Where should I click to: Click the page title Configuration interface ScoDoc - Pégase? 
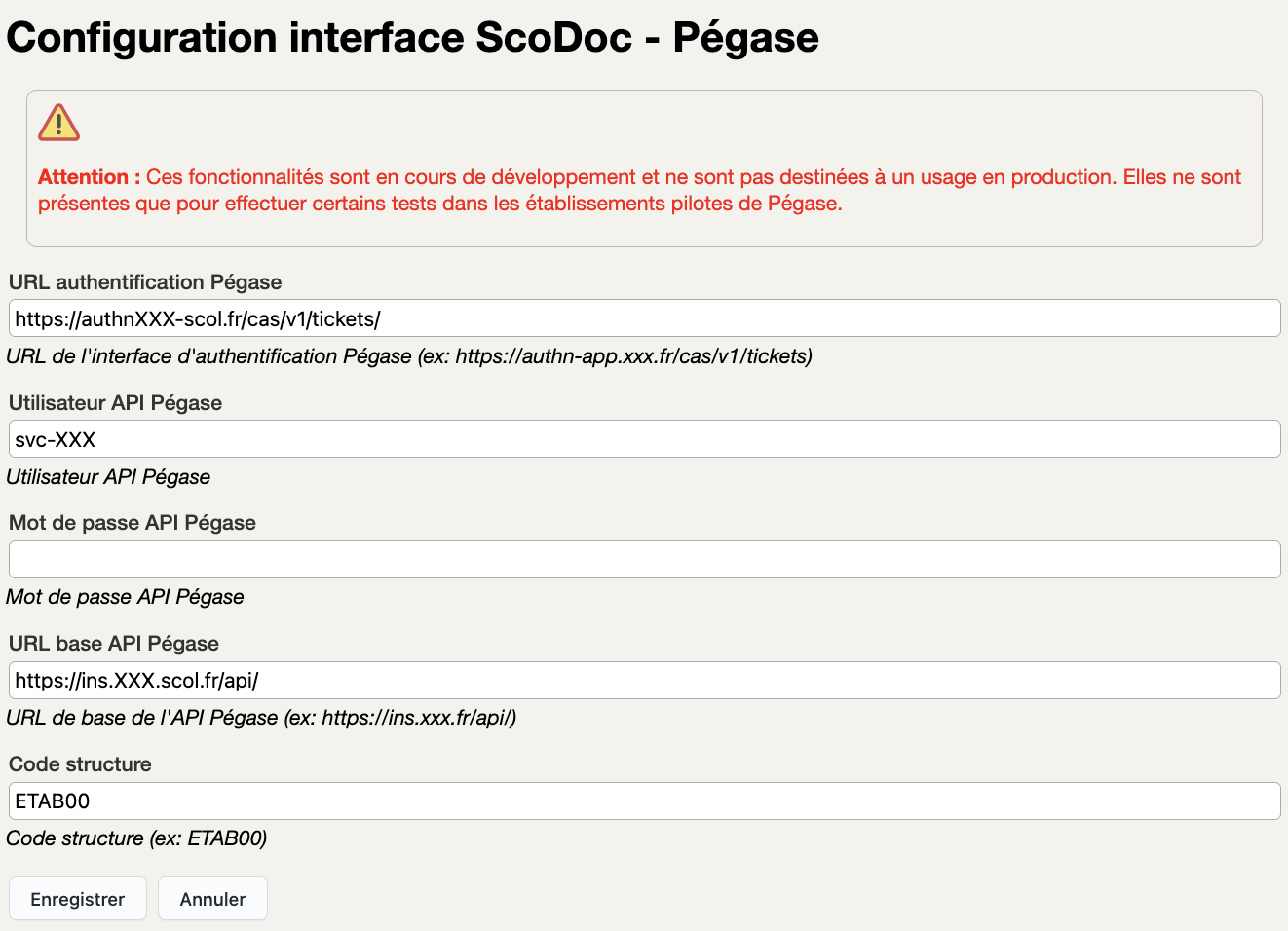click(412, 38)
